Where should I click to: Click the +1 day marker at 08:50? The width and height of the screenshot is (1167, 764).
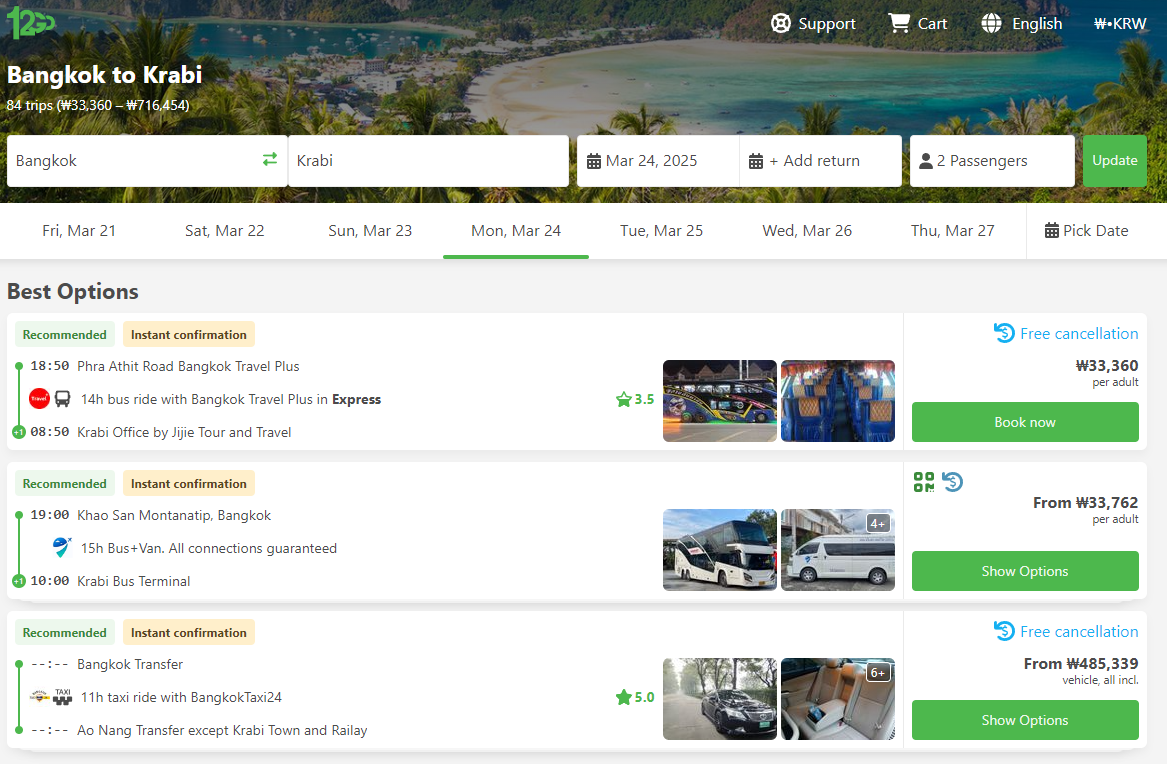click(x=19, y=431)
